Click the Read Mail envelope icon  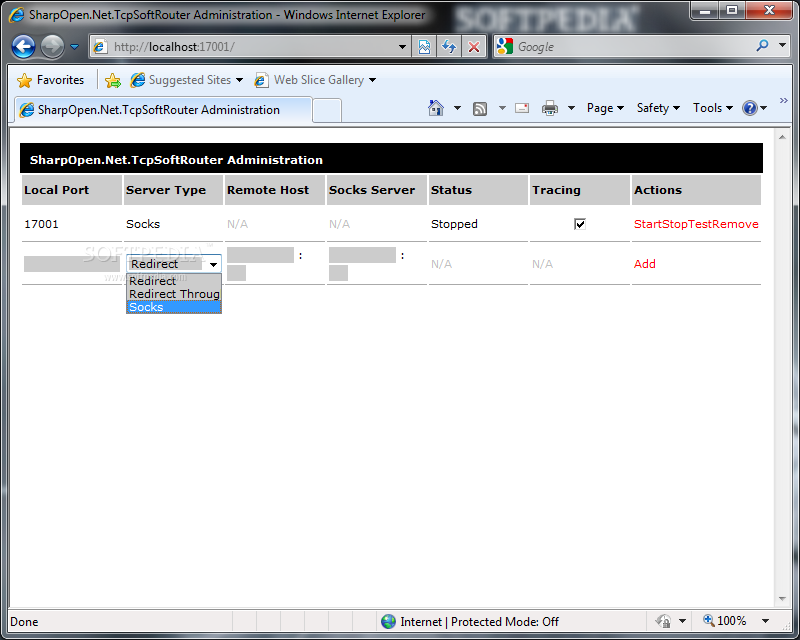(x=522, y=108)
